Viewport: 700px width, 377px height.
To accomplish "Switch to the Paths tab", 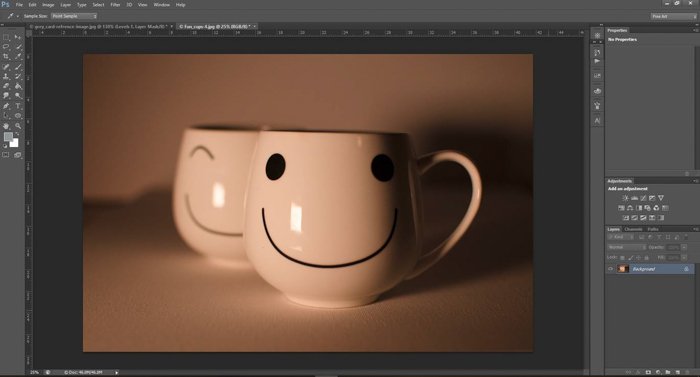I will pyautogui.click(x=653, y=229).
